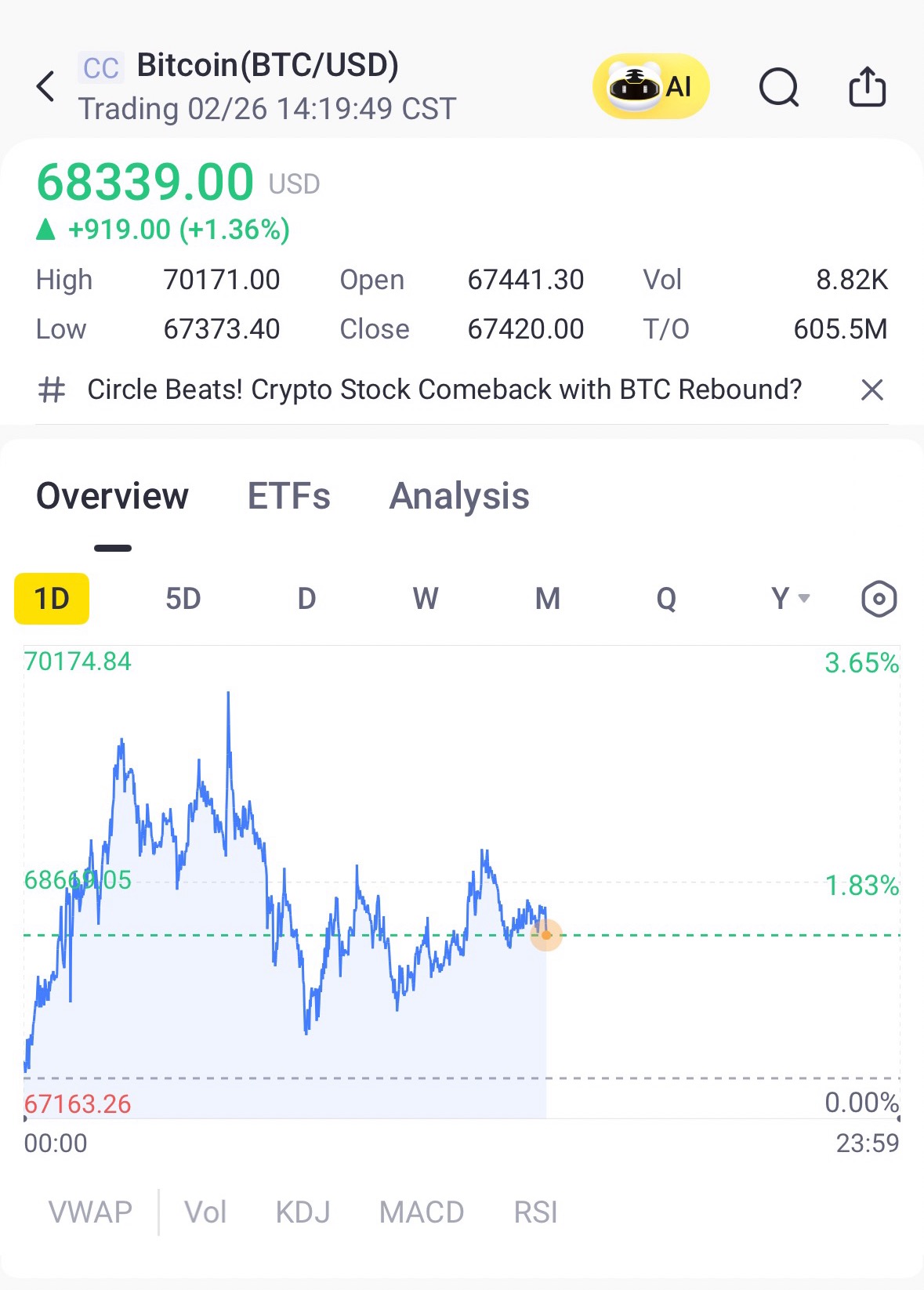924x1290 pixels.
Task: Tap the CC crypto badge
Action: pos(101,68)
